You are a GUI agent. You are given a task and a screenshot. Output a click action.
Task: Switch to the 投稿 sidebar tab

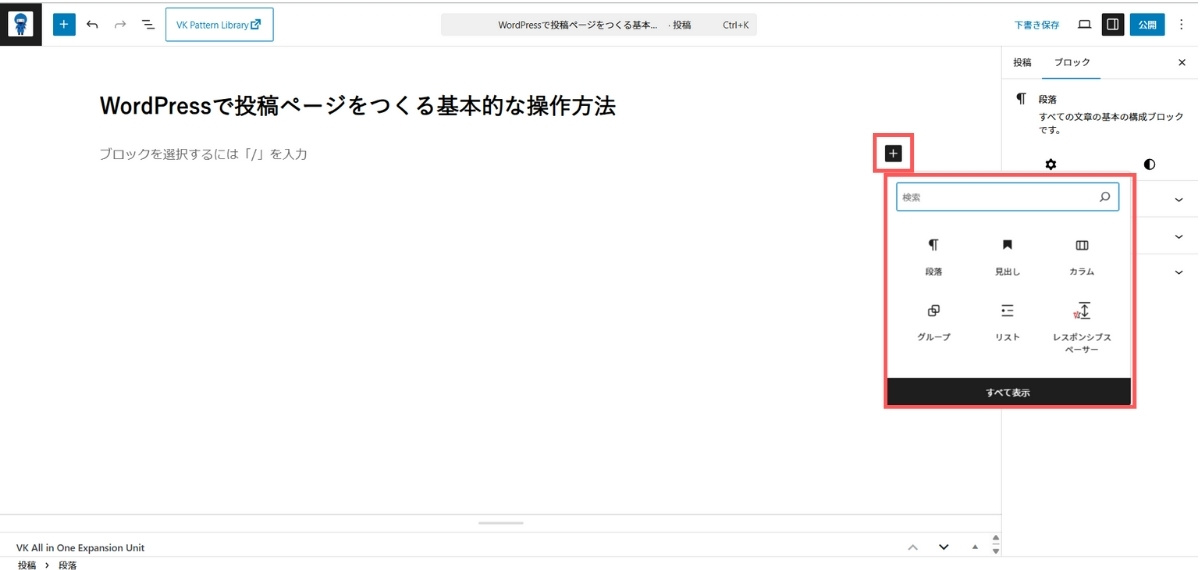click(1022, 62)
